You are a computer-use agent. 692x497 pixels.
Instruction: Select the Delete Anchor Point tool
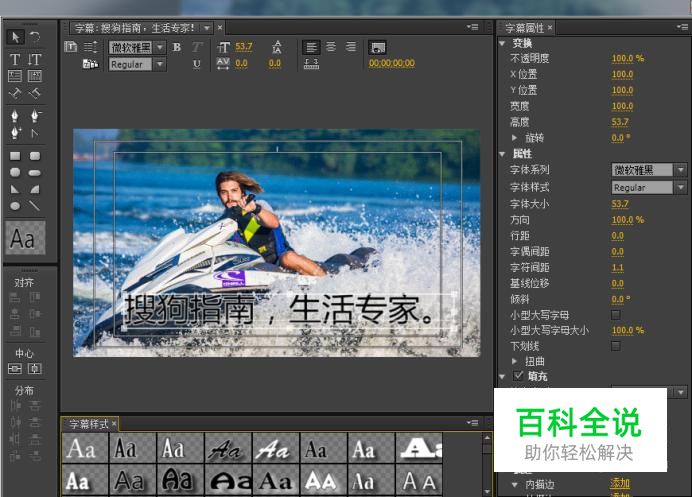tap(35, 116)
